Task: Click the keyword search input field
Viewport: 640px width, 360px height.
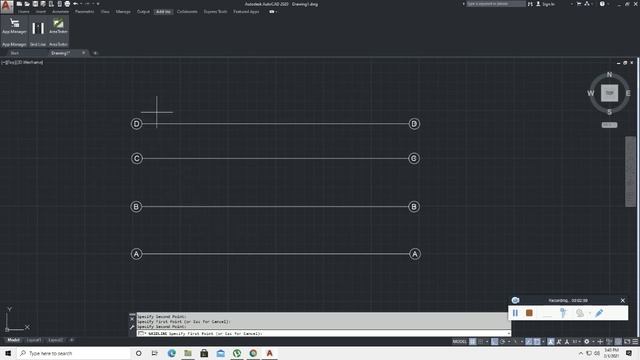Action: (496, 4)
